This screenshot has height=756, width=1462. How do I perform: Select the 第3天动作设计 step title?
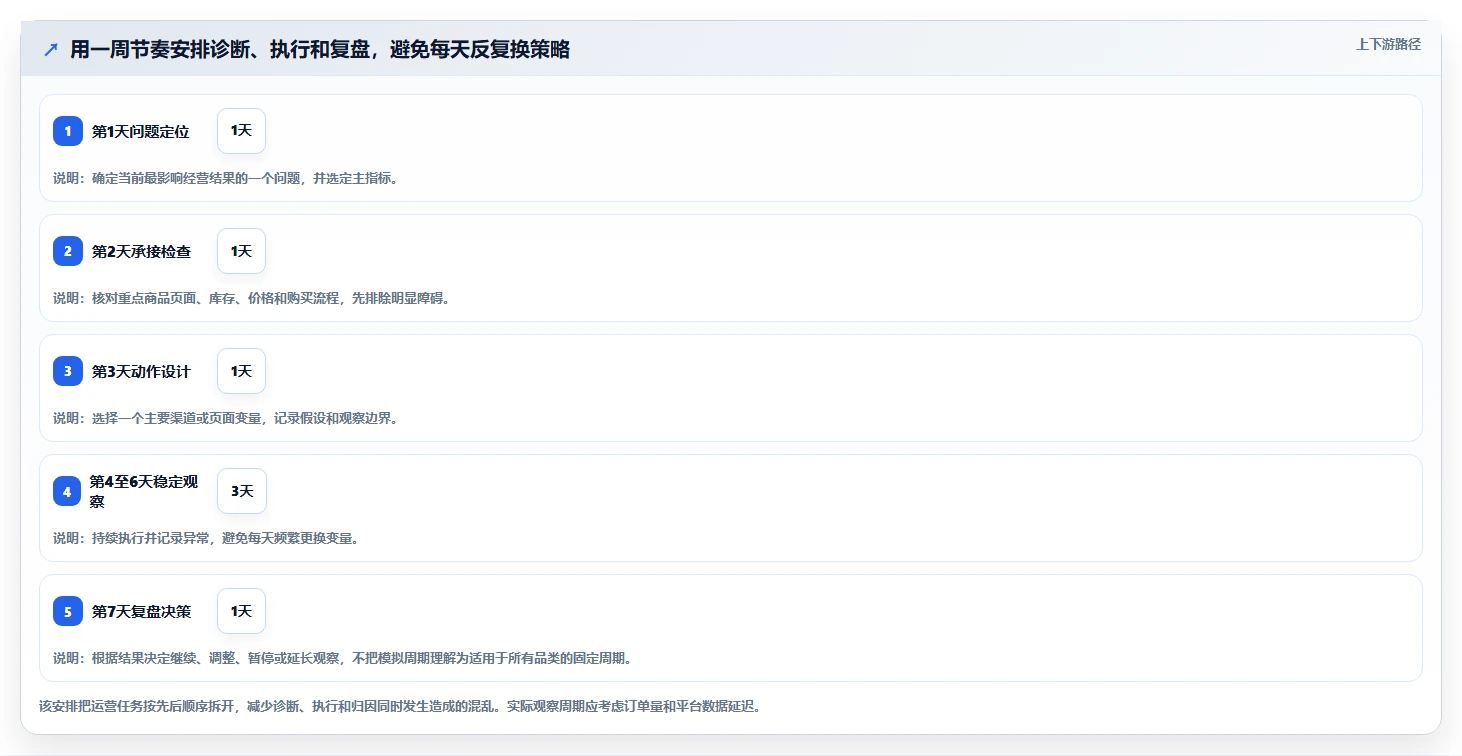click(x=141, y=371)
